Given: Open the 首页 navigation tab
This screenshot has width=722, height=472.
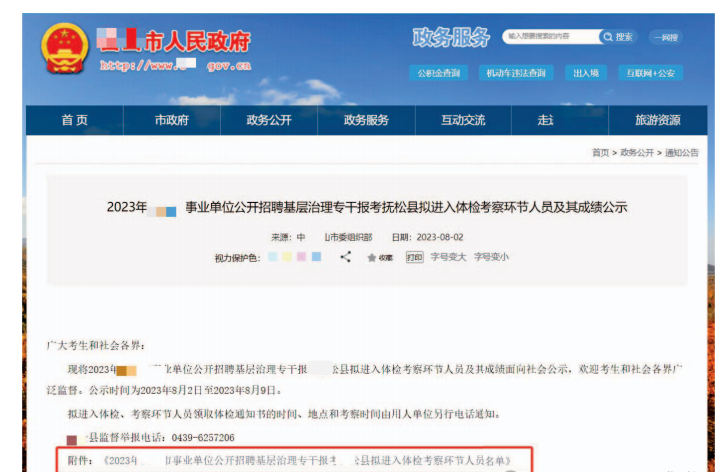Looking at the screenshot, I should coord(74,120).
